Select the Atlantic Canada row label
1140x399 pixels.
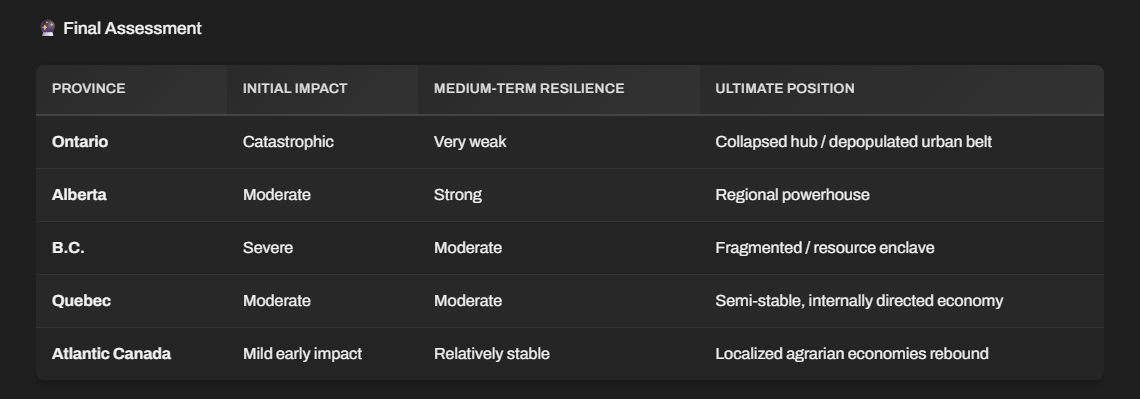(x=111, y=354)
